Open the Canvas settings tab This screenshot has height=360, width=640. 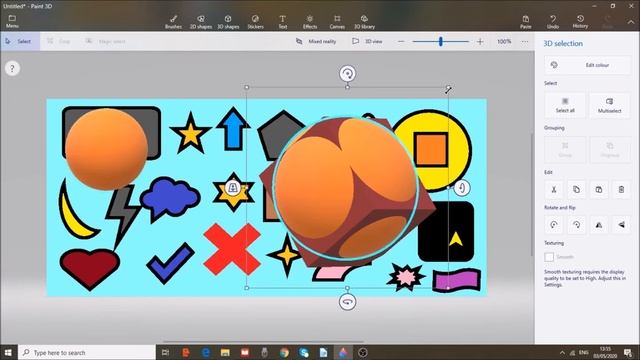337,22
